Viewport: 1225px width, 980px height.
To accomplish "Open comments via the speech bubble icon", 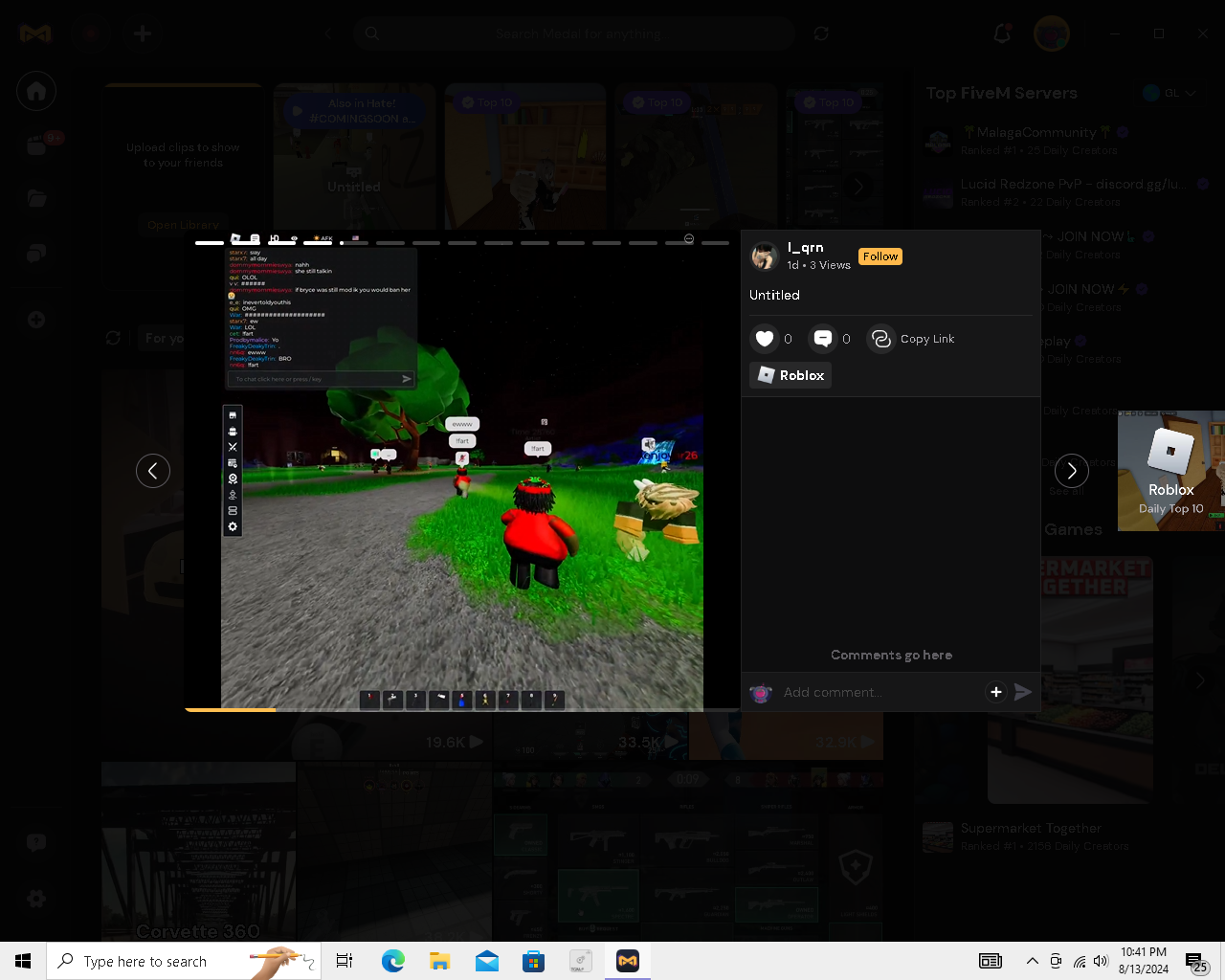I will click(823, 339).
